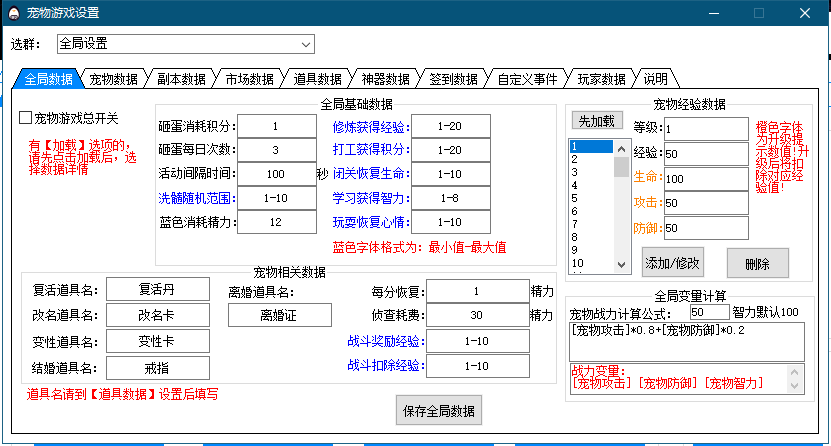
Task: Click the 保存全局数据 button
Action: 440,410
